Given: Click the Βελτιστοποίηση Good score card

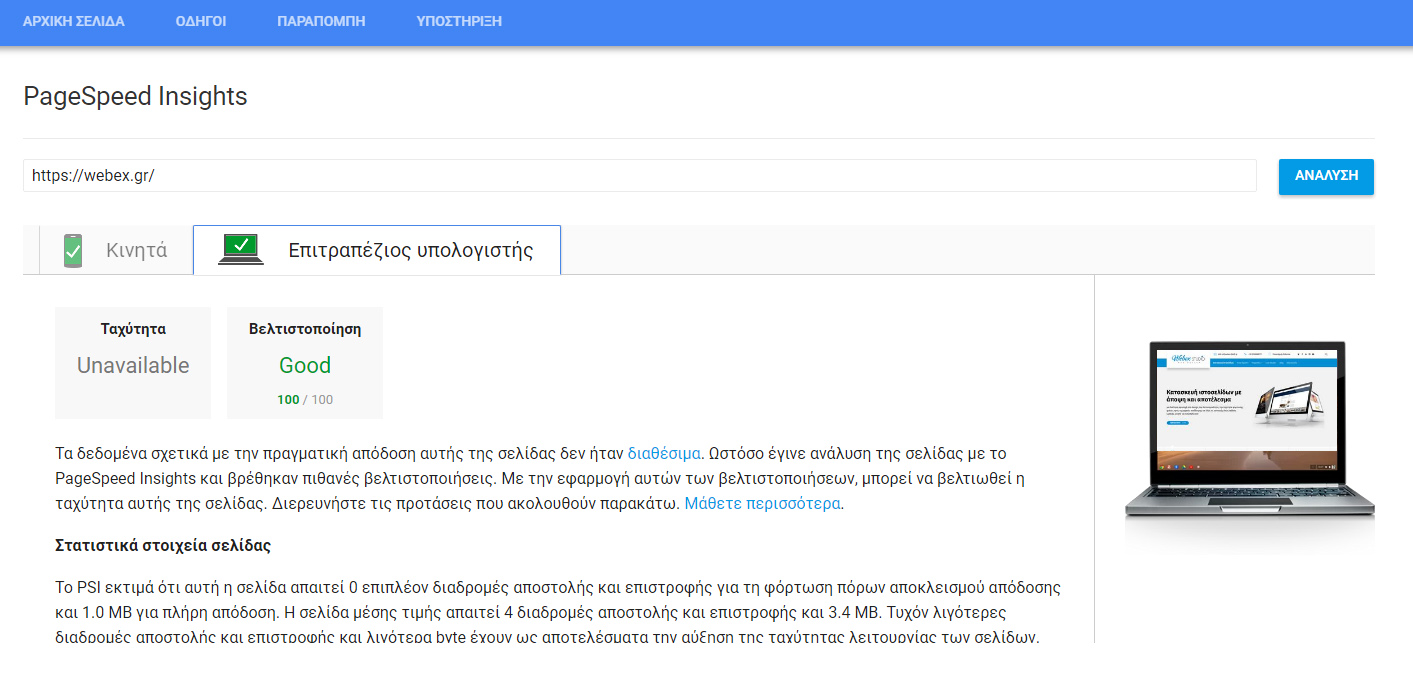Looking at the screenshot, I should pyautogui.click(x=305, y=363).
